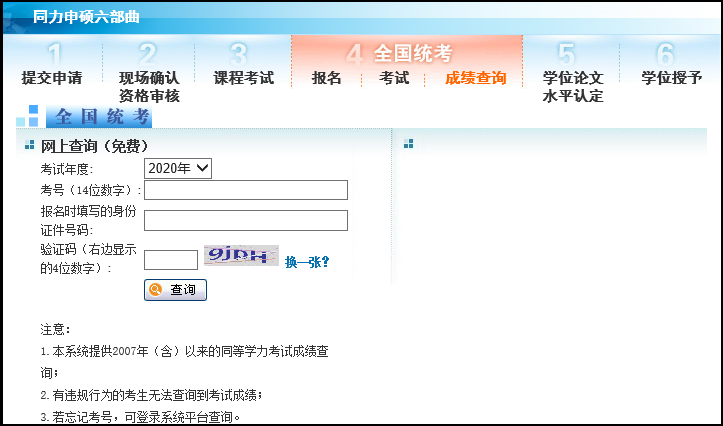The width and height of the screenshot is (723, 426).
Task: Focus the 身份证件号码 input field
Action: 246,220
